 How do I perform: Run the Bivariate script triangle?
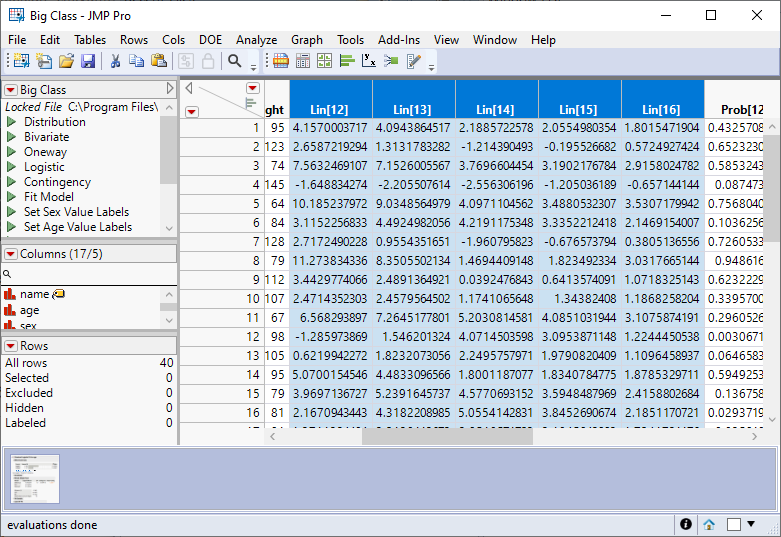tap(12, 137)
